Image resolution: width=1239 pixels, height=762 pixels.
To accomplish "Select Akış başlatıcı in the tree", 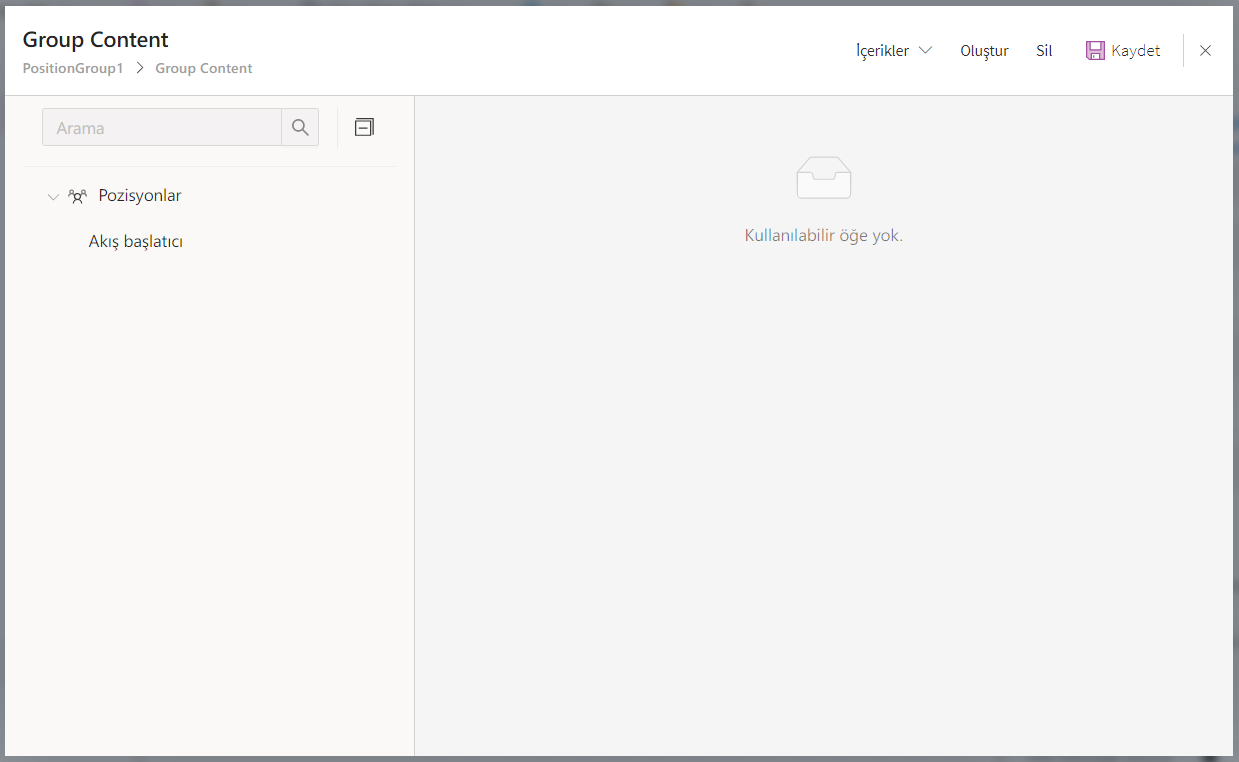I will [x=136, y=242].
